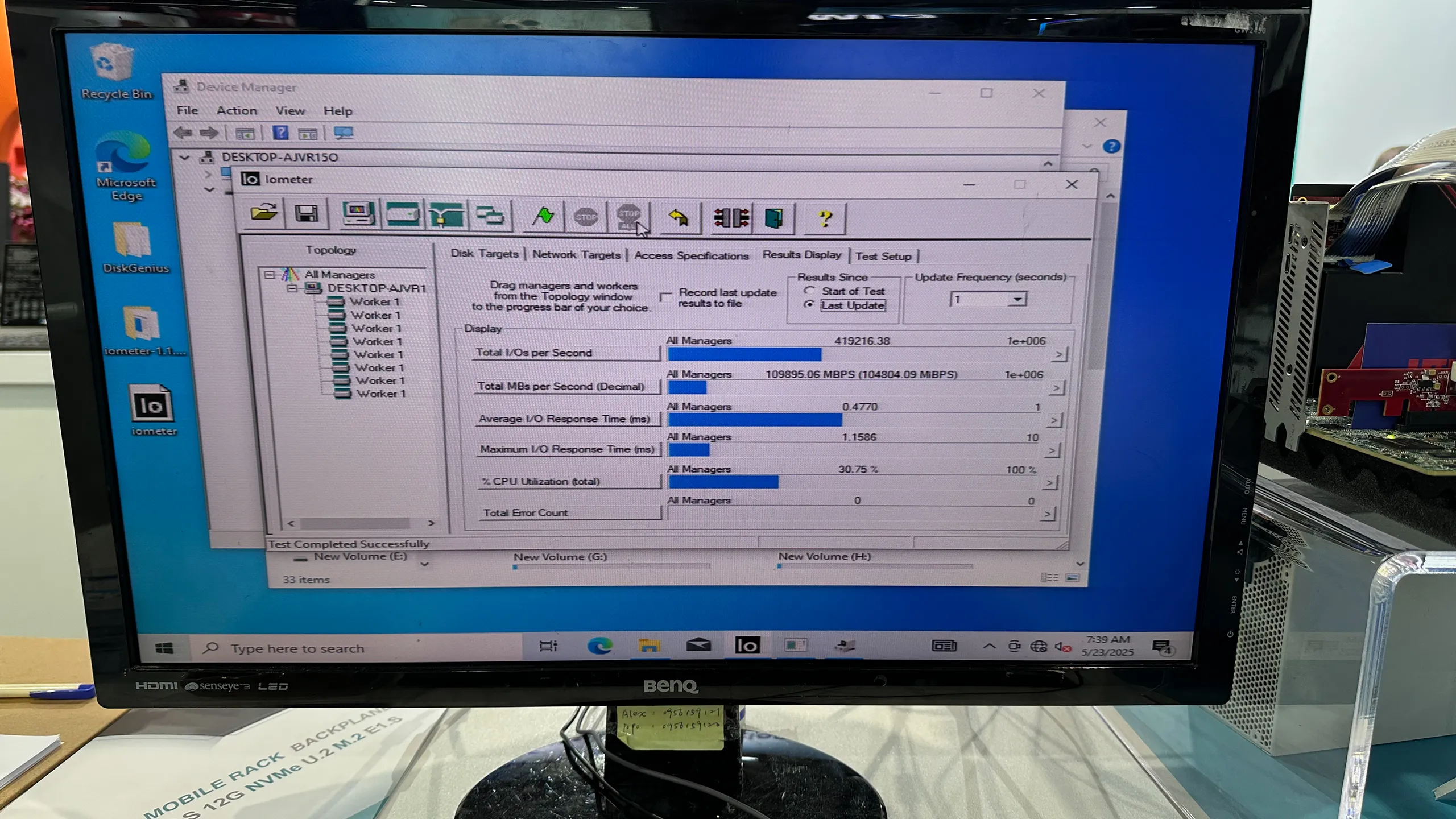
Task: Open arrow button beside Total I/Os per Second bar
Action: pos(1058,355)
